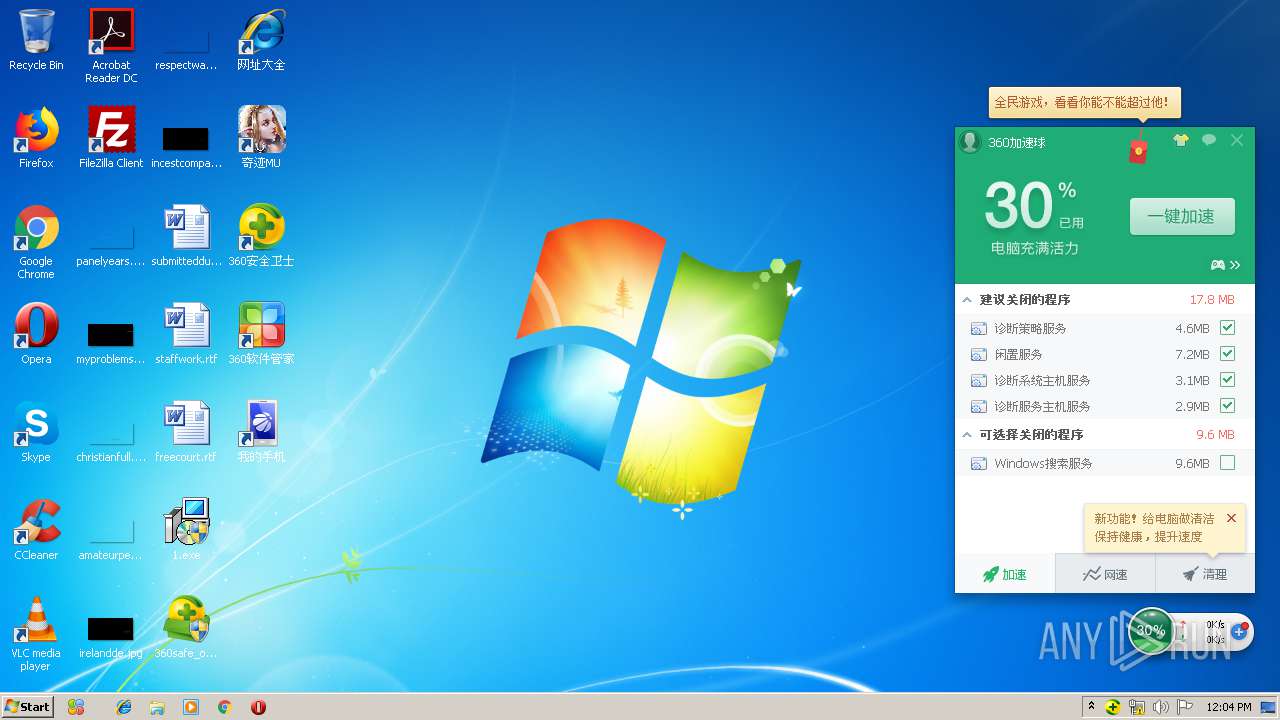Open the freecourt.rtf document

tap(186, 432)
